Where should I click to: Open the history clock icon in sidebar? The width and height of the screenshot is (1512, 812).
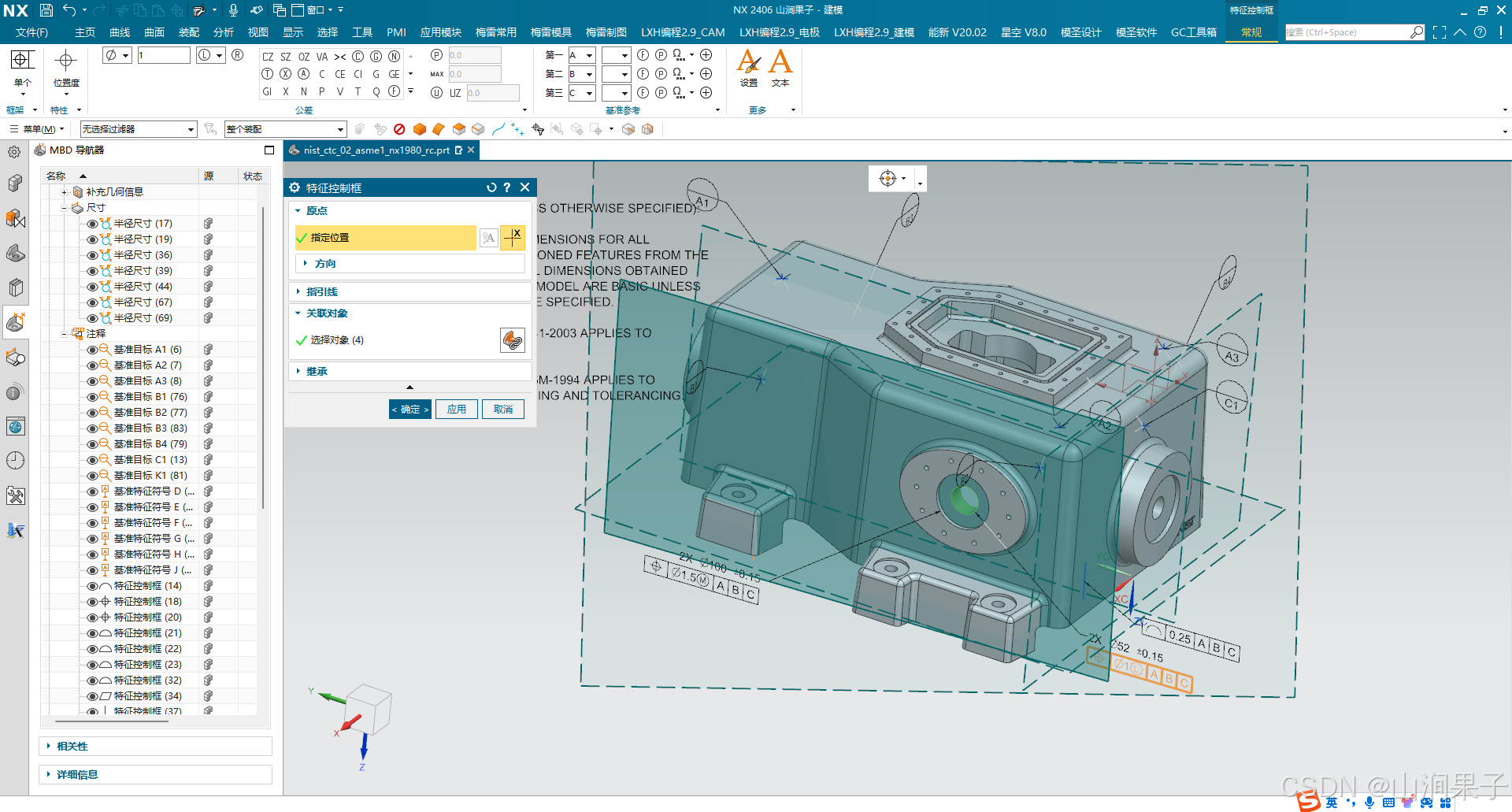[16, 461]
